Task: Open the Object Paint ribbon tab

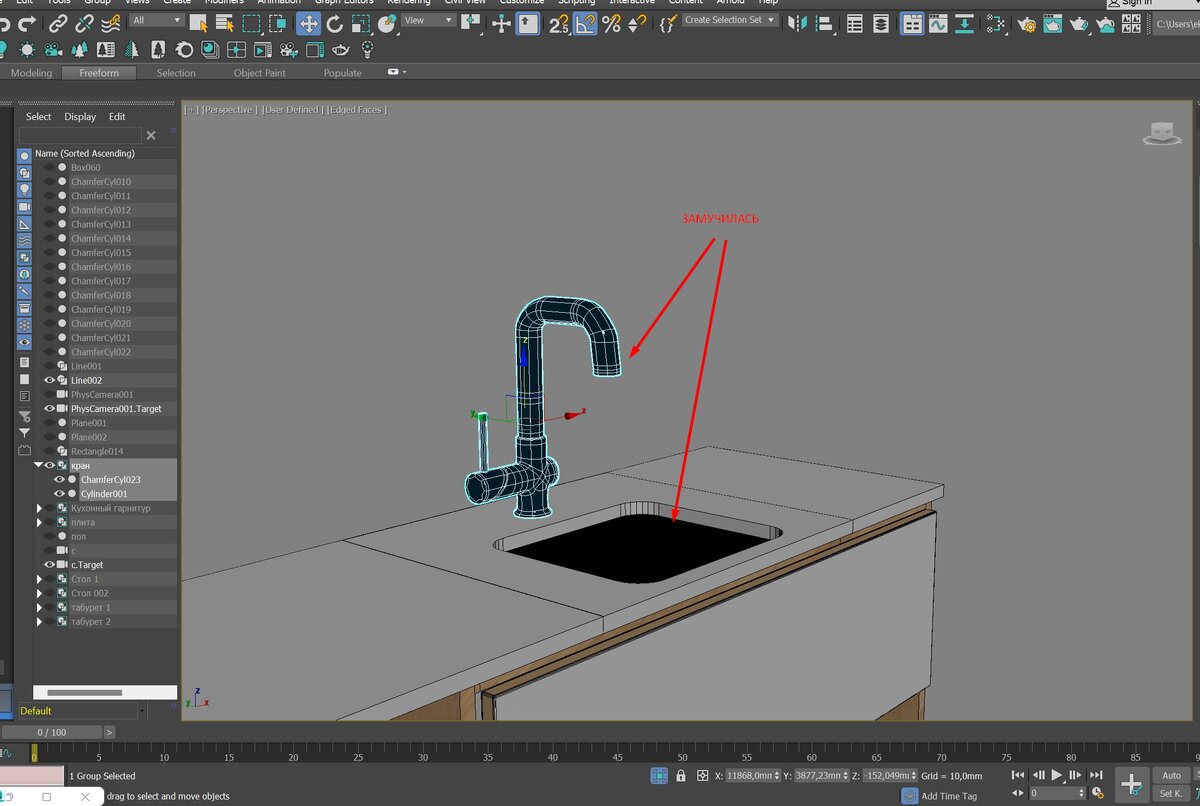Action: coord(260,73)
